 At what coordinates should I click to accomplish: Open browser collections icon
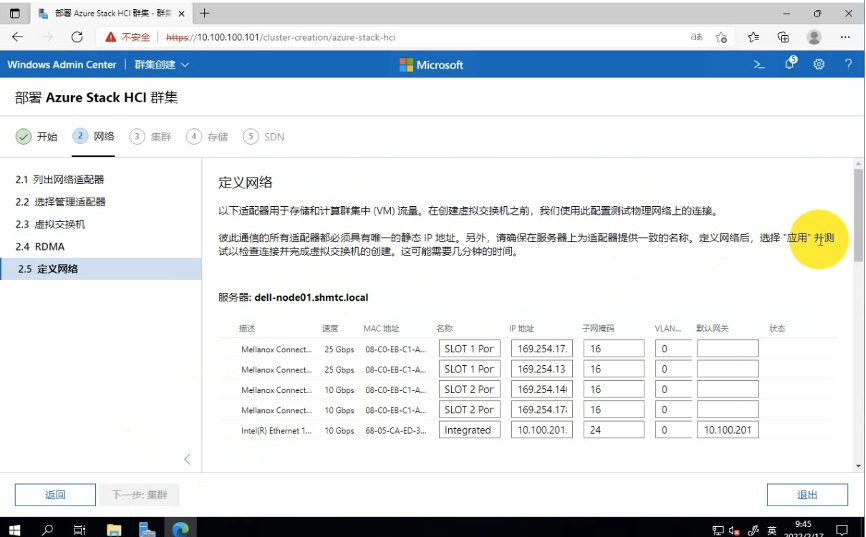click(783, 37)
